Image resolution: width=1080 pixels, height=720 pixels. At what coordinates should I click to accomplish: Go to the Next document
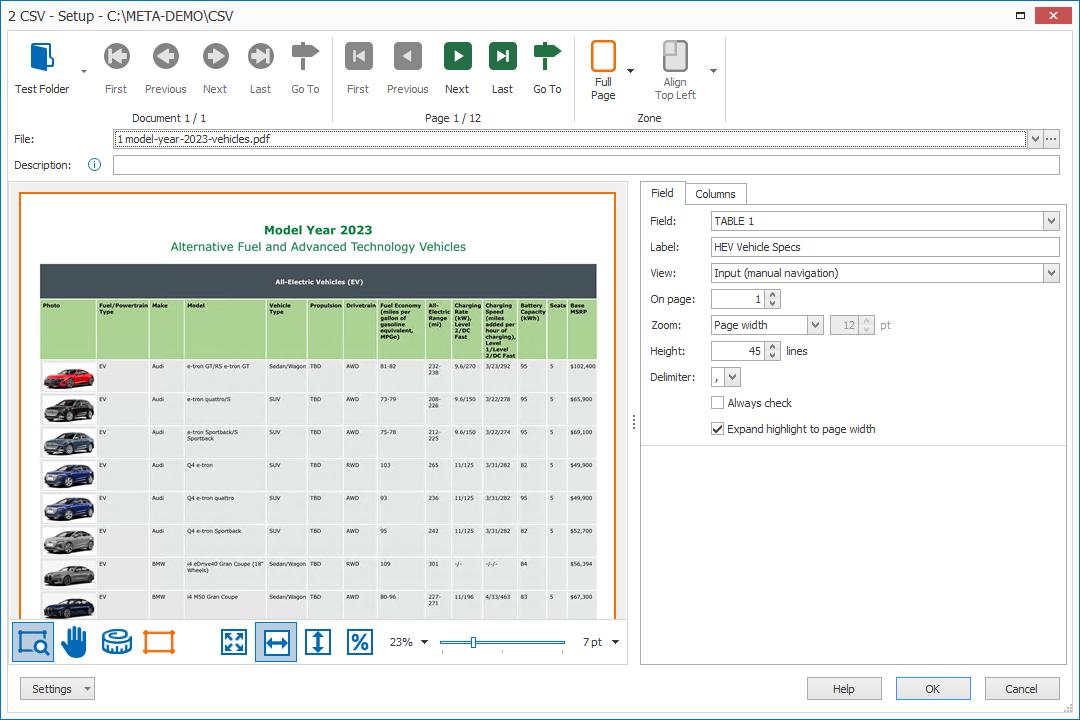pyautogui.click(x=215, y=56)
